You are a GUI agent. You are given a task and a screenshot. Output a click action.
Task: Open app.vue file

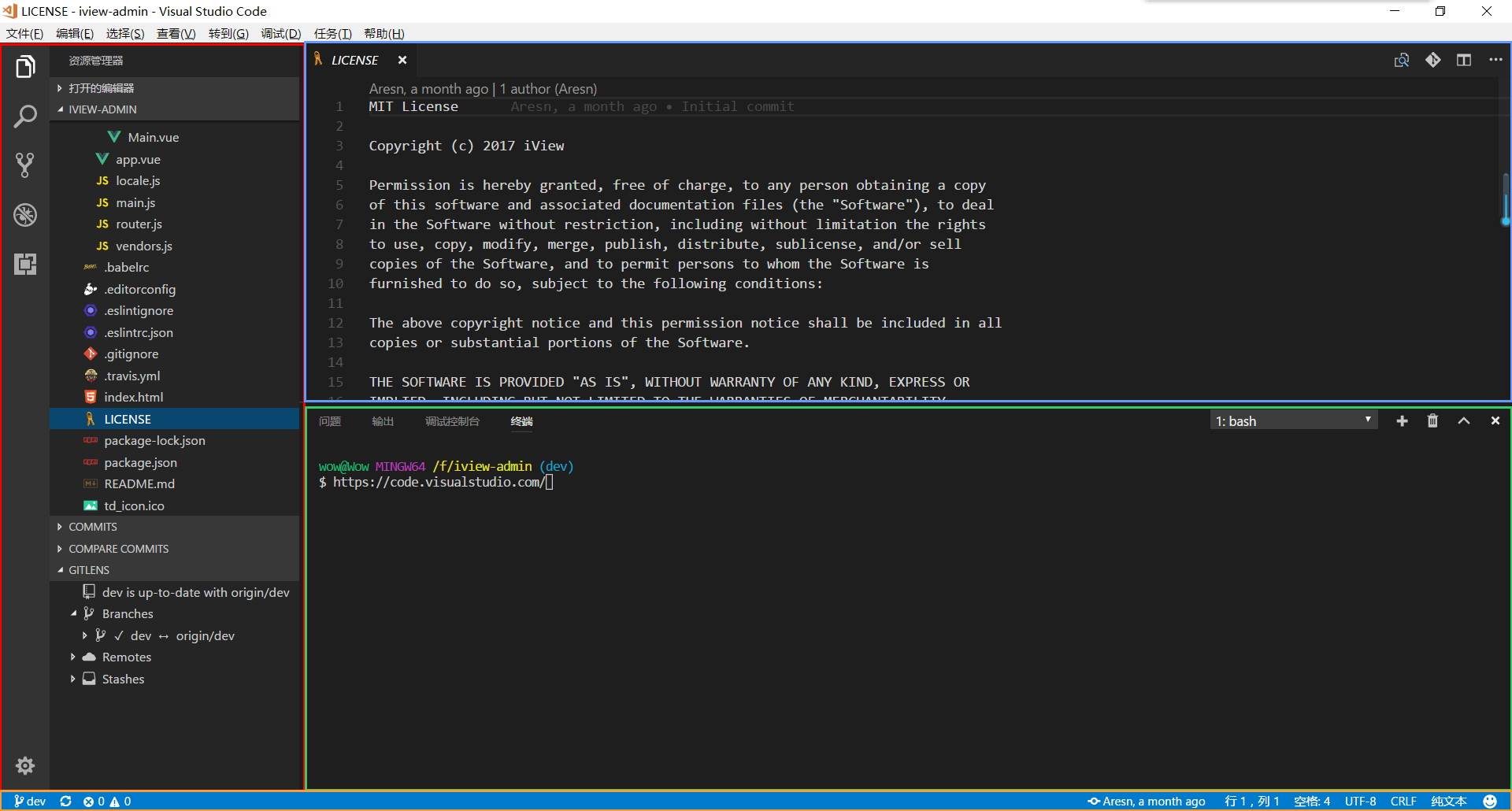(175, 159)
